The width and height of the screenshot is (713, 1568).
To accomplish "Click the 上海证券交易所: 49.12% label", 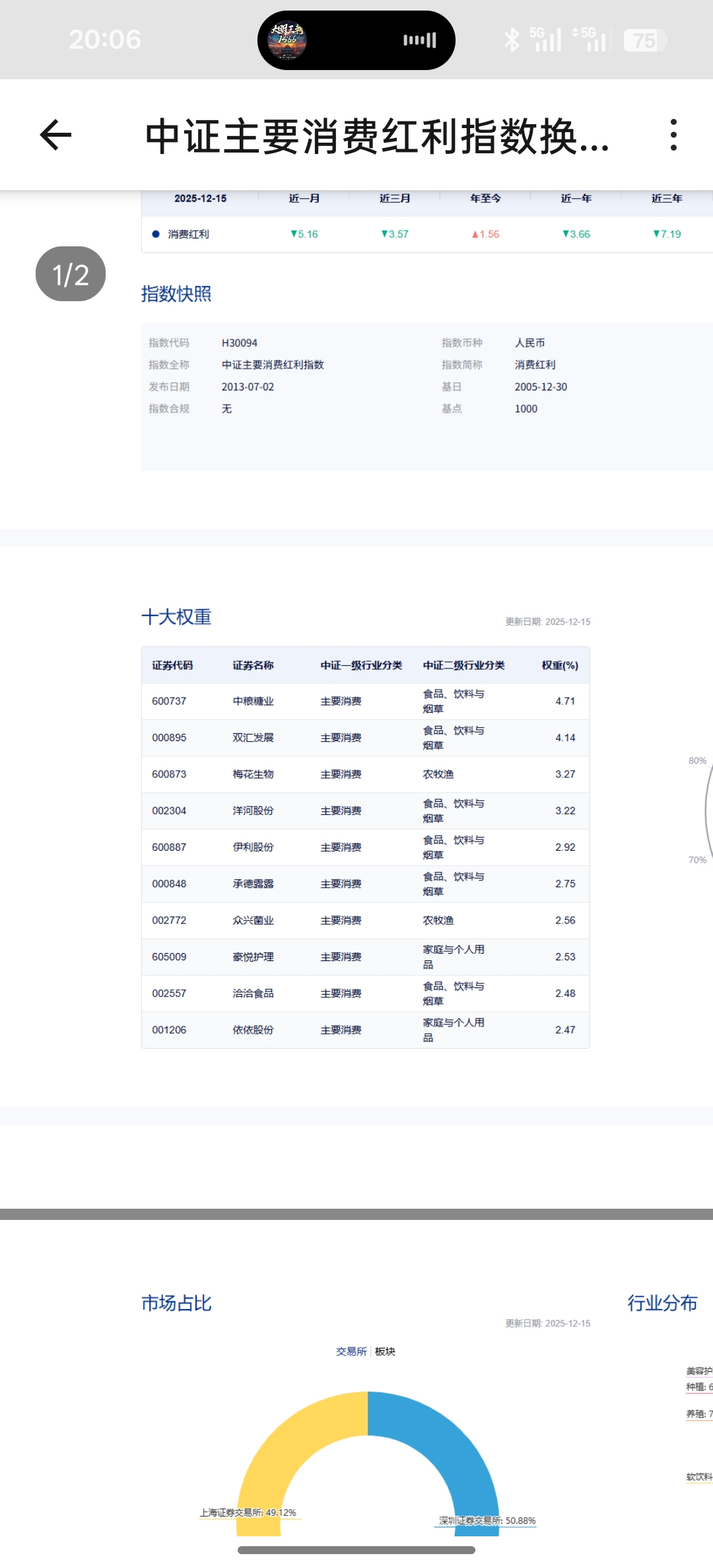I will point(248,1513).
